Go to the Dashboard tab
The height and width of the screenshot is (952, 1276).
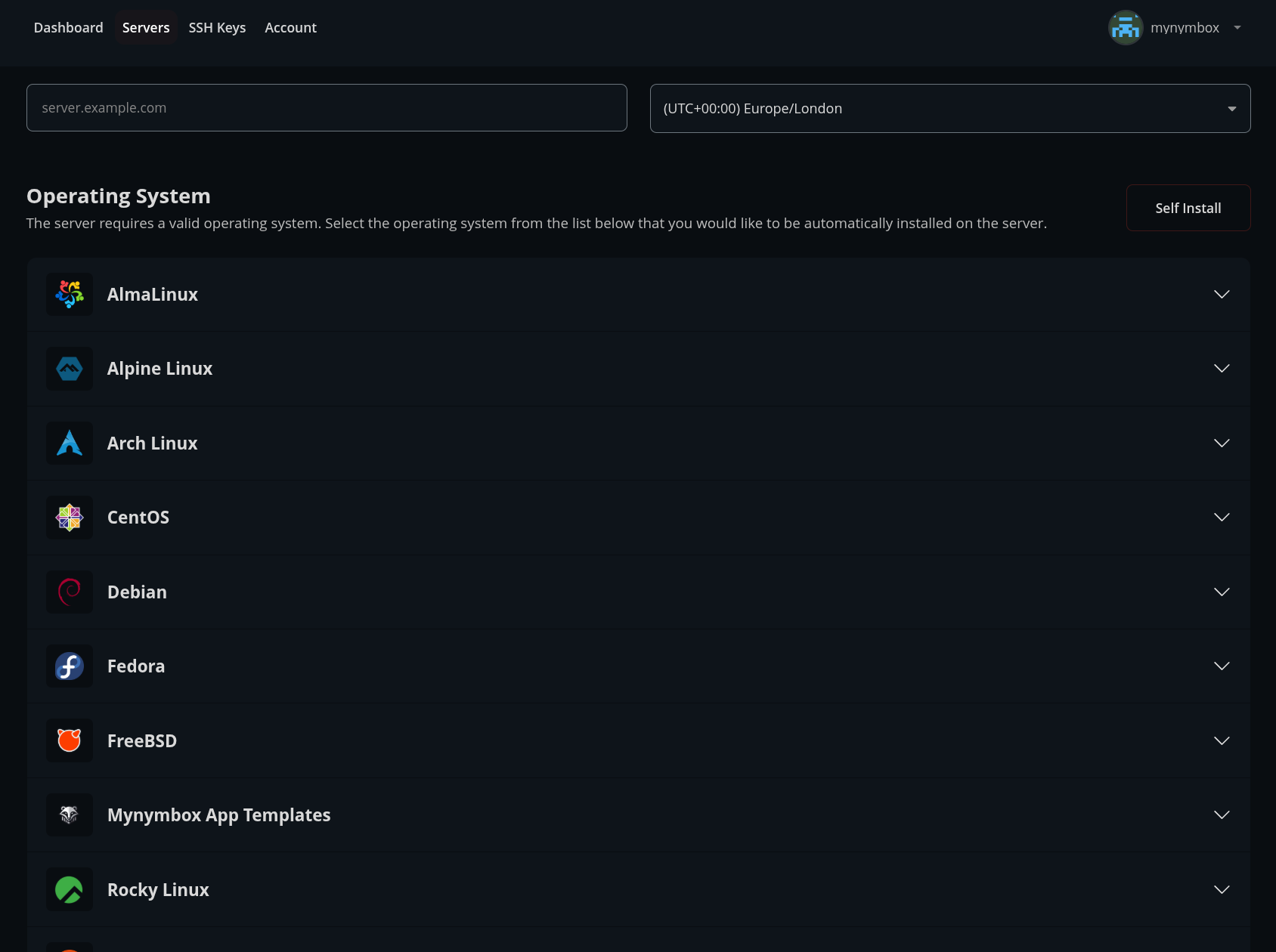pyautogui.click(x=69, y=28)
